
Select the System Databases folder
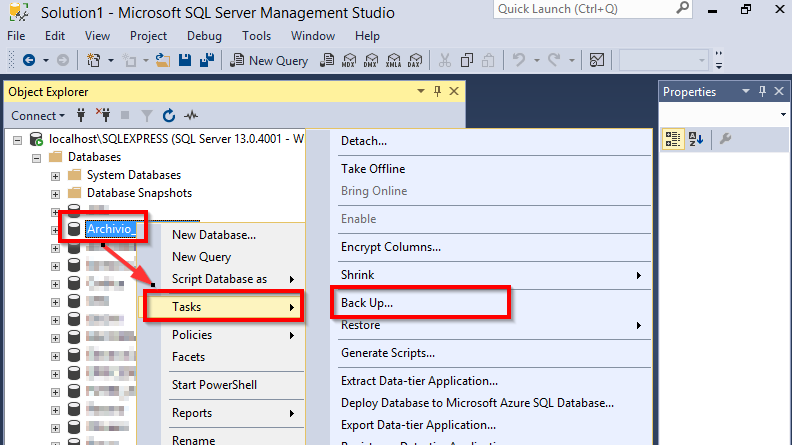point(134,175)
